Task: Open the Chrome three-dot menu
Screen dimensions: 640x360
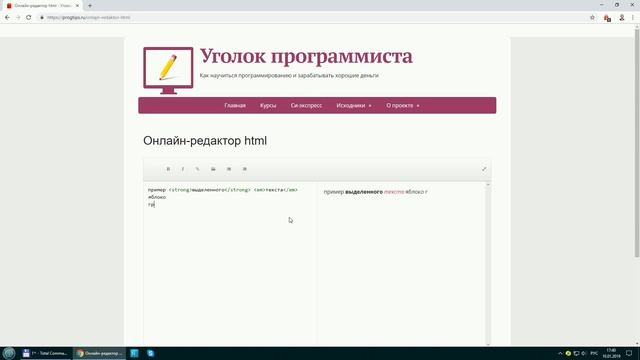Action: point(633,18)
